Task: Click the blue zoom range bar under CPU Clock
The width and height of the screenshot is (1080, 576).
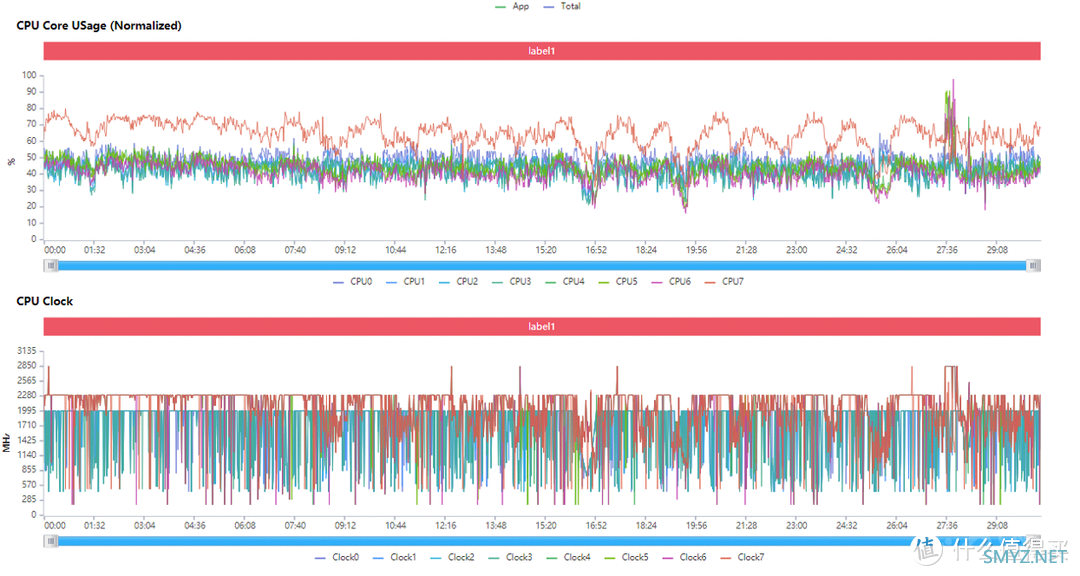Action: [x=542, y=542]
